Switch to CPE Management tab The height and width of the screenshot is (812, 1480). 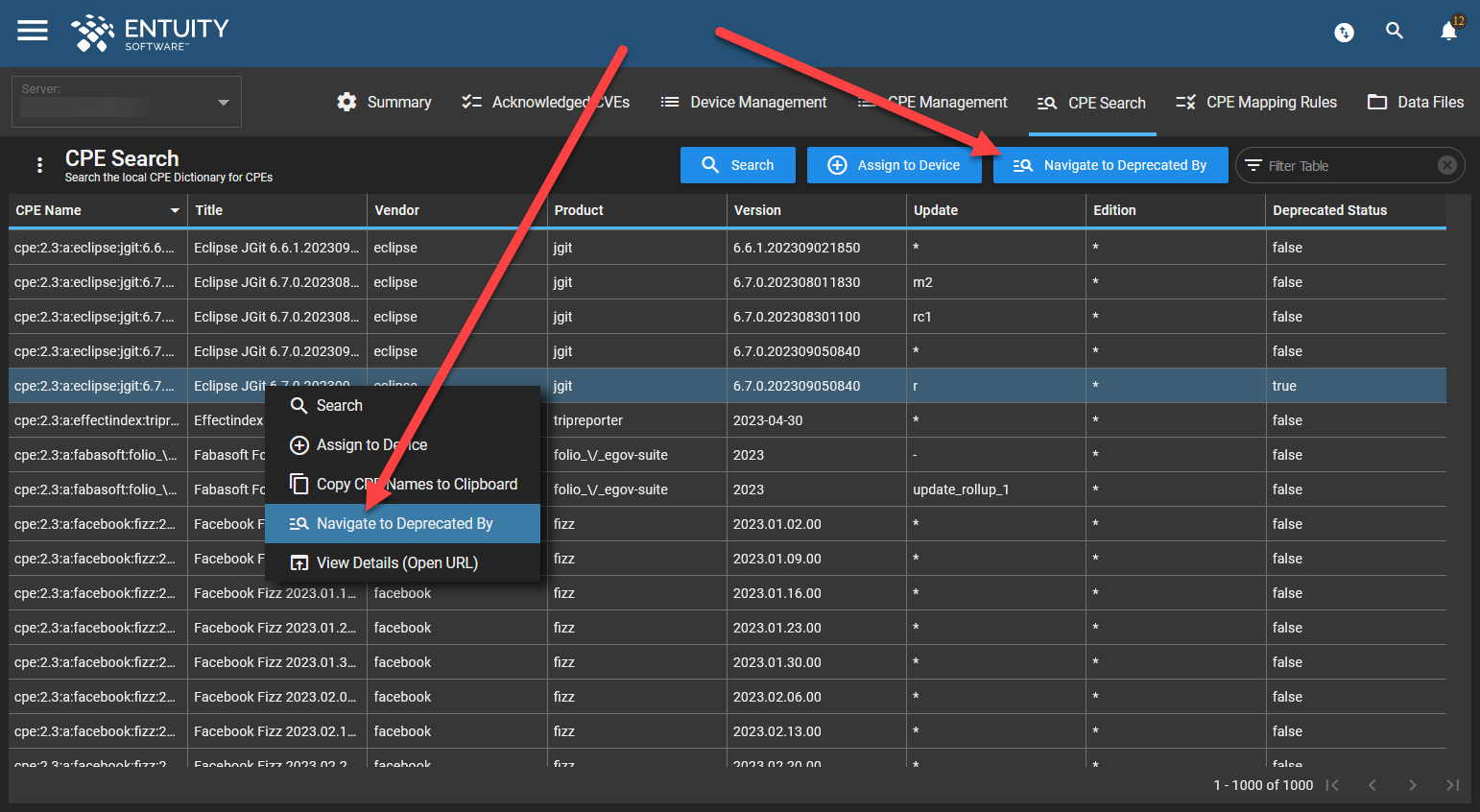(x=932, y=102)
